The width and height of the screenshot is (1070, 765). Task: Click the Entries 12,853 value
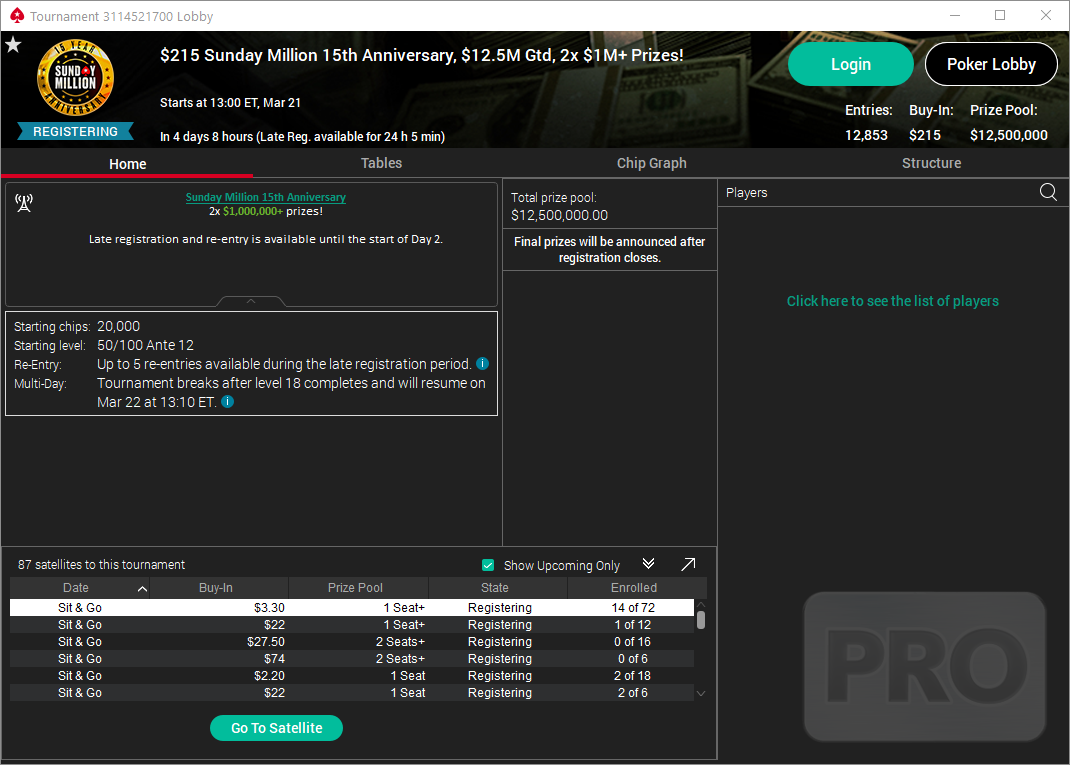tap(866, 135)
